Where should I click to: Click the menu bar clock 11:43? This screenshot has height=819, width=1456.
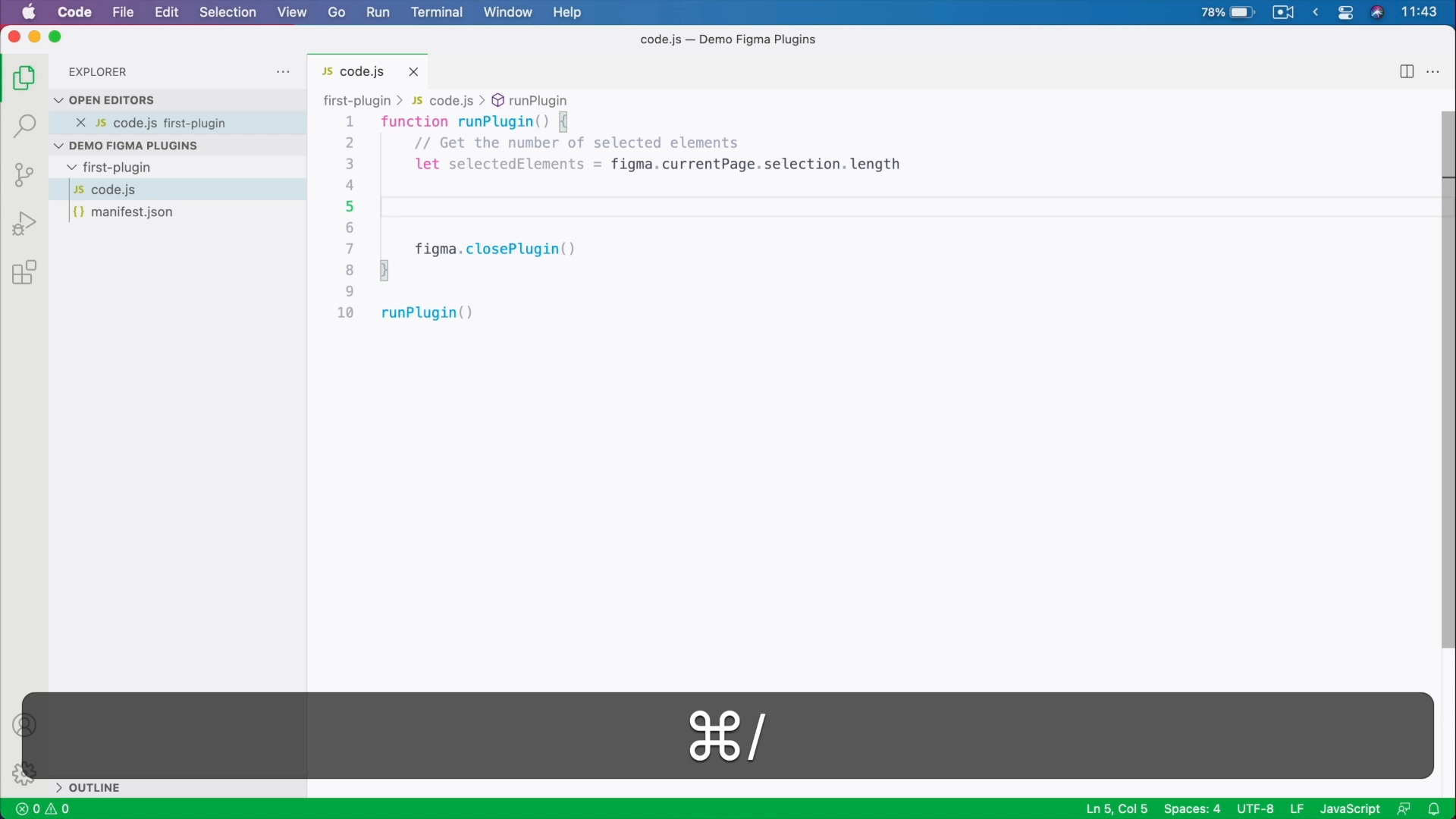pyautogui.click(x=1420, y=12)
